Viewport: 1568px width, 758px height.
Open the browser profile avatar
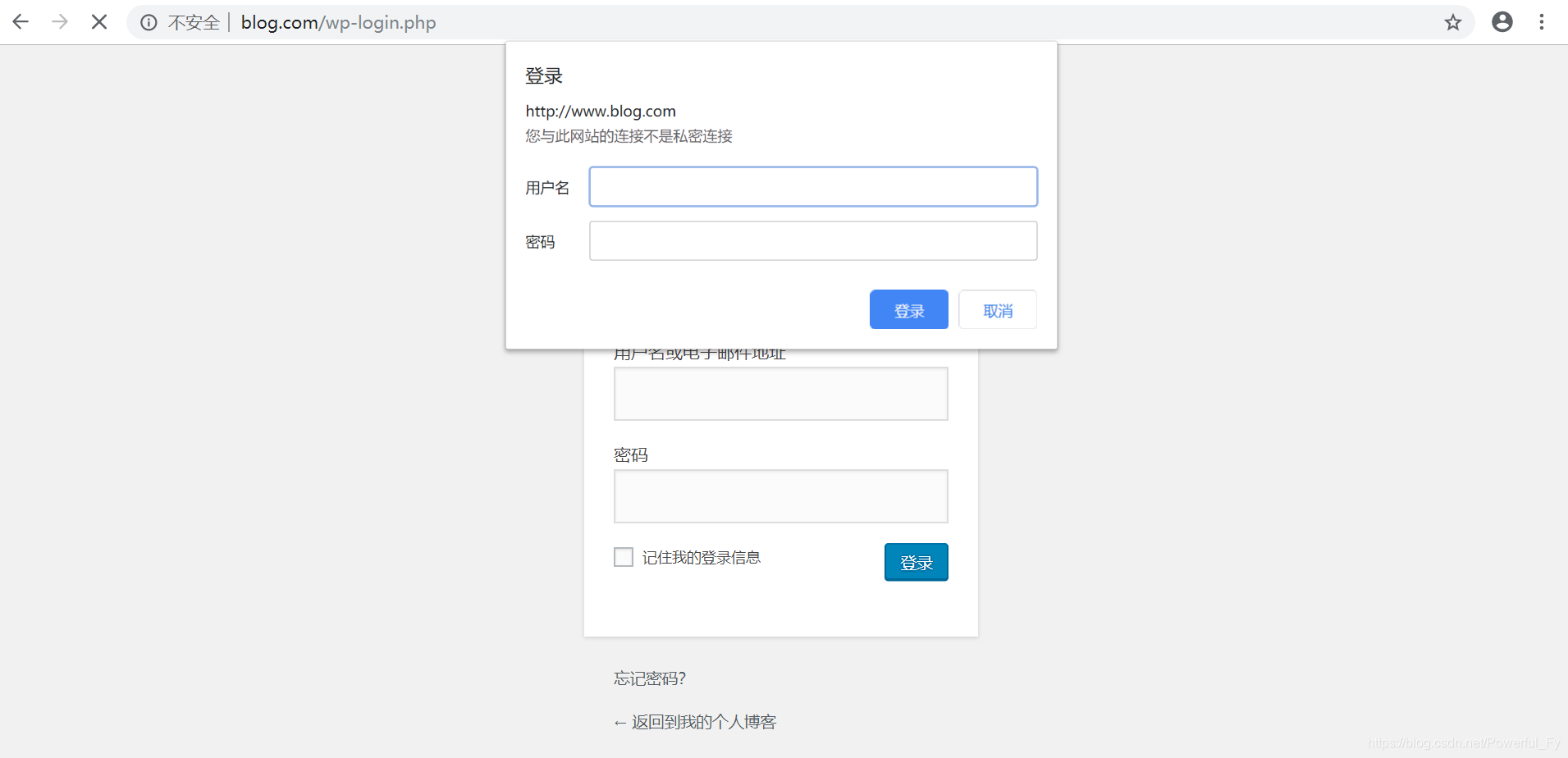click(1503, 22)
